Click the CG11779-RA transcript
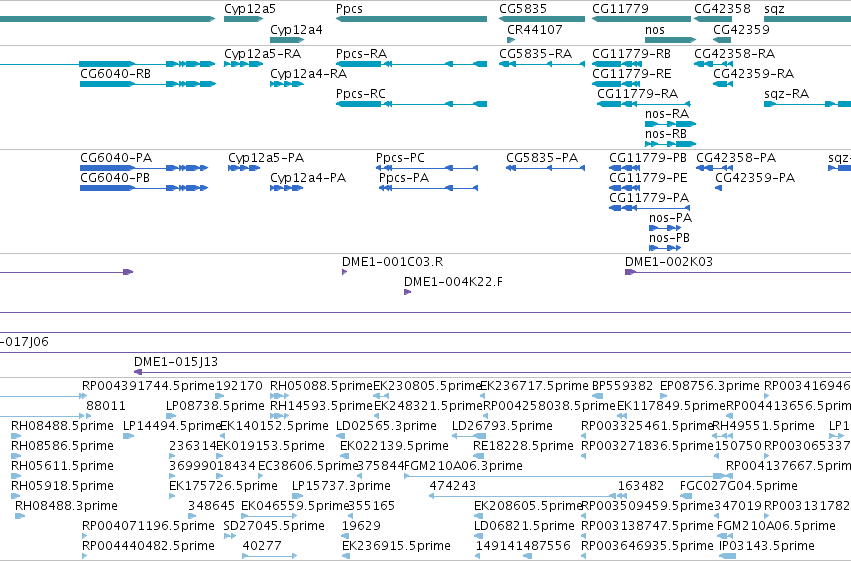Image resolution: width=851 pixels, height=561 pixels. point(644,104)
